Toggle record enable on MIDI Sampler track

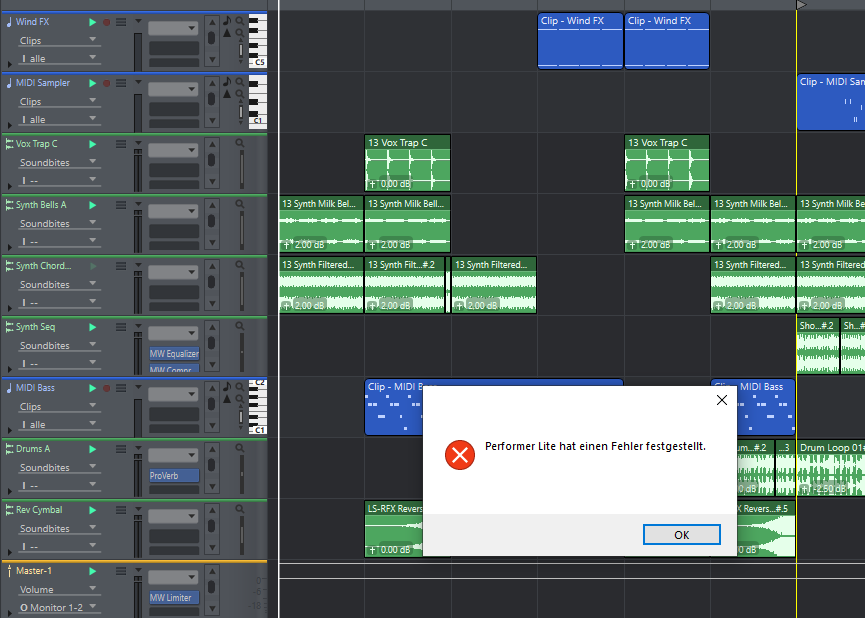106,83
